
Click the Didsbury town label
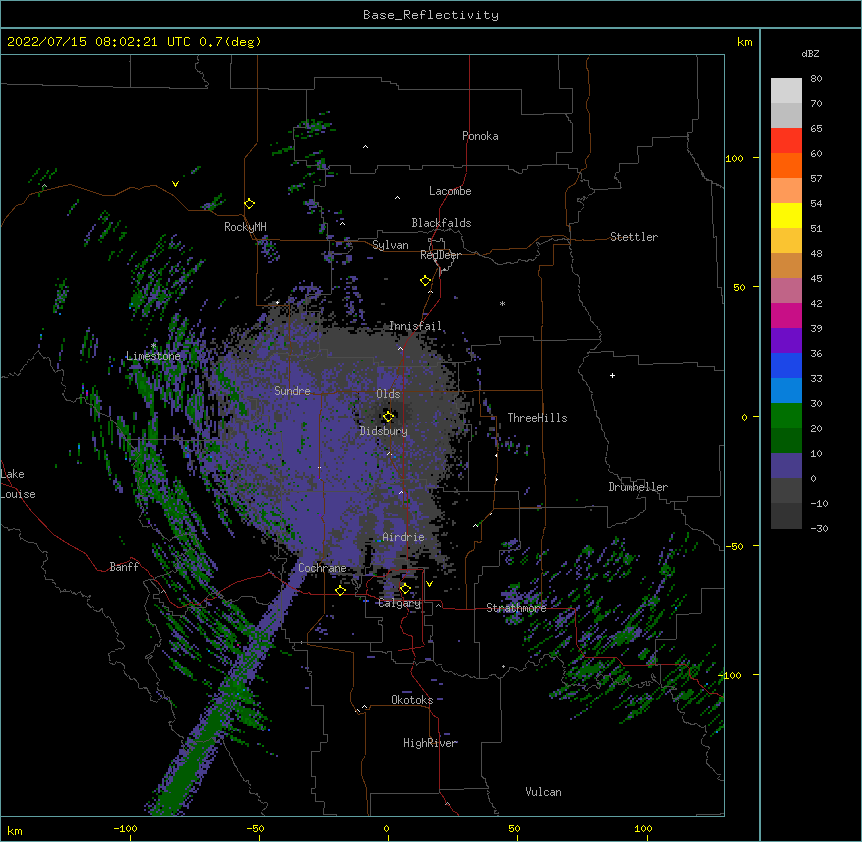(x=383, y=431)
